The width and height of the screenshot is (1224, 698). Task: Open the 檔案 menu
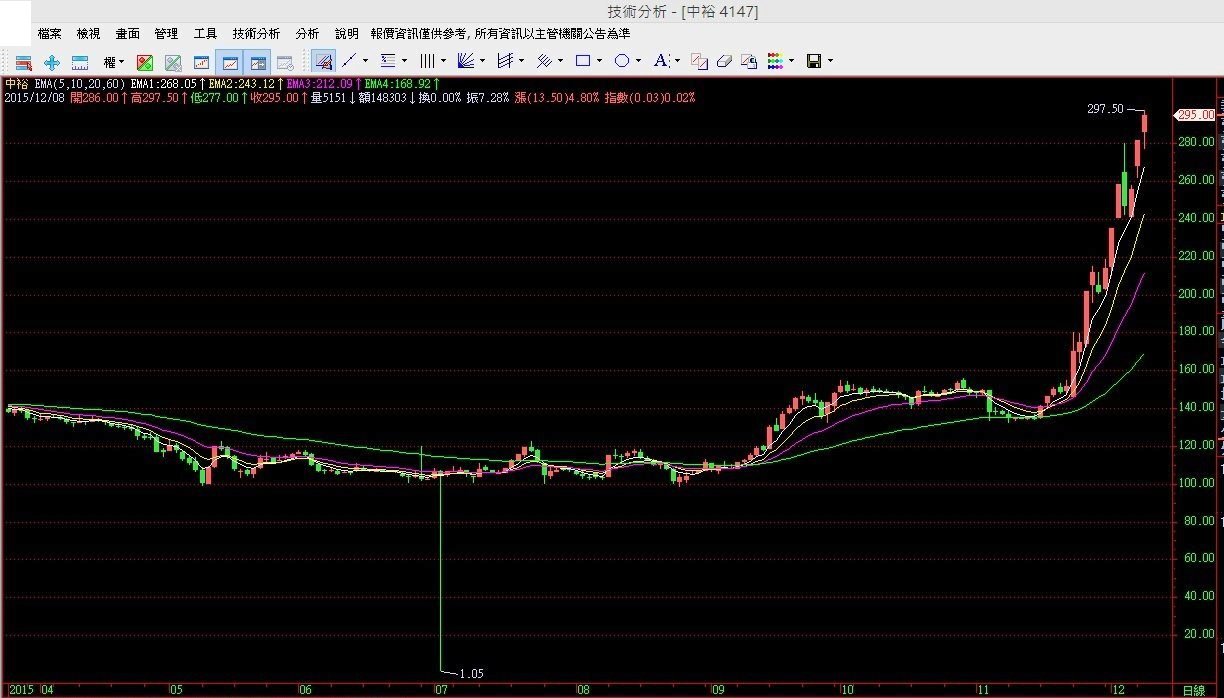(50, 34)
